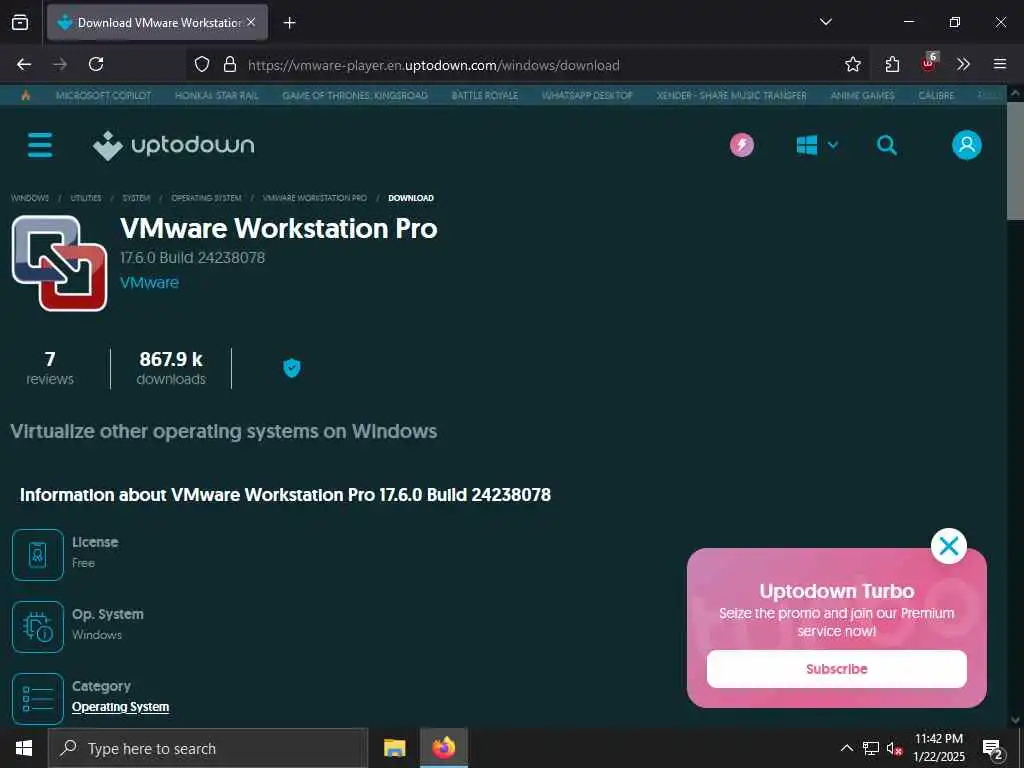The width and height of the screenshot is (1024, 768).
Task: Open the user account profile icon
Action: [x=967, y=145]
